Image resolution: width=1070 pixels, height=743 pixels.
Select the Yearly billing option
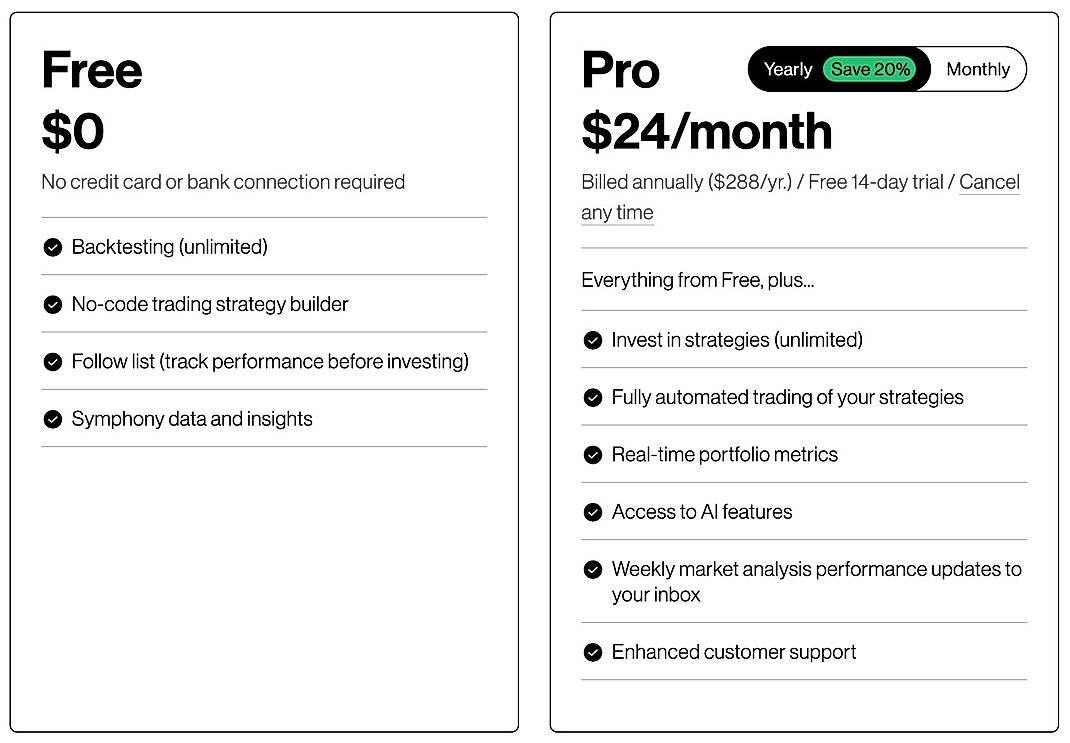788,69
